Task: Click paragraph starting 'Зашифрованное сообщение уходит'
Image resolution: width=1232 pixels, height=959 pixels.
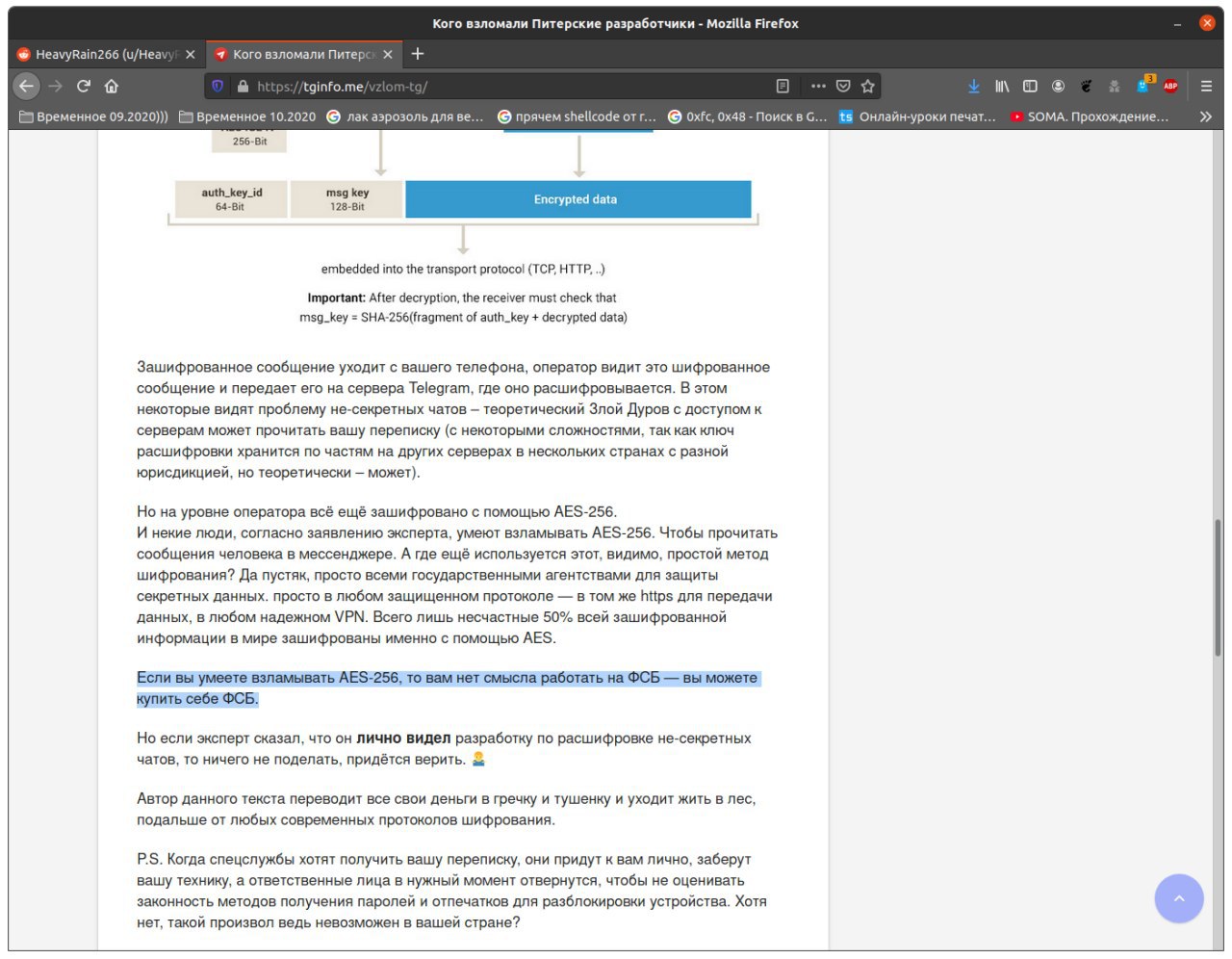Action: coord(452,420)
